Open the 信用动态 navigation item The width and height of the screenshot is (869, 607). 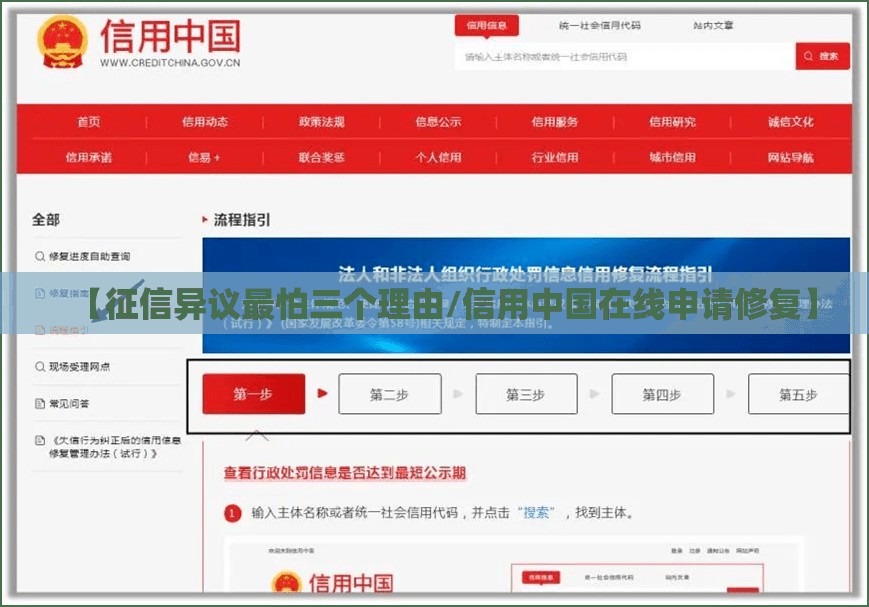[x=205, y=122]
